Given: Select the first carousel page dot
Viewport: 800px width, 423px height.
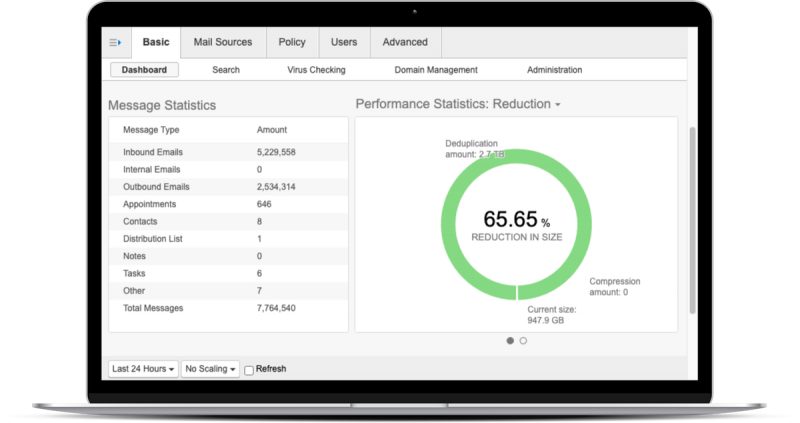Looking at the screenshot, I should (510, 341).
